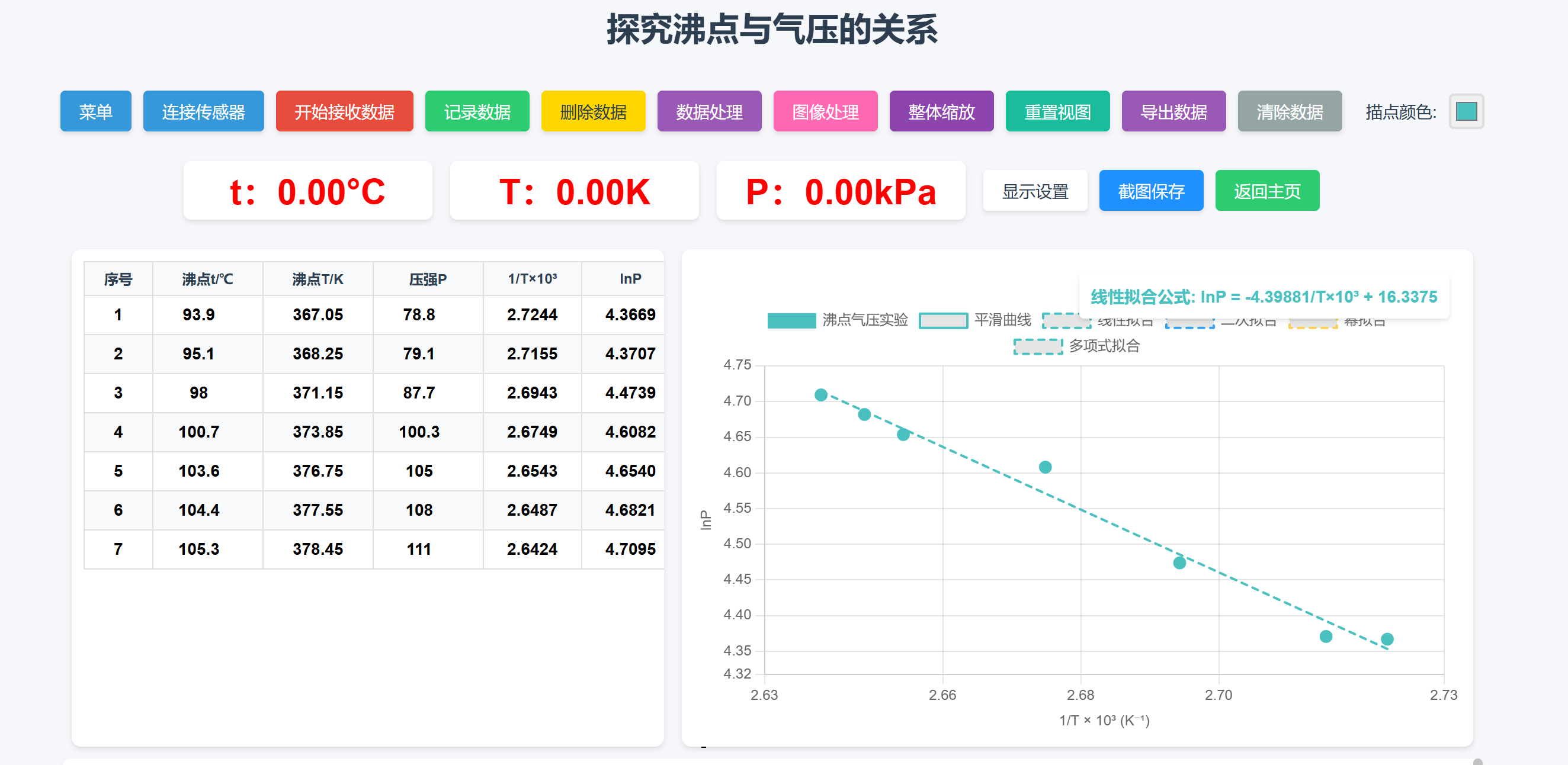Click 返回主页 to return to homepage
1568x765 pixels.
(x=1266, y=191)
